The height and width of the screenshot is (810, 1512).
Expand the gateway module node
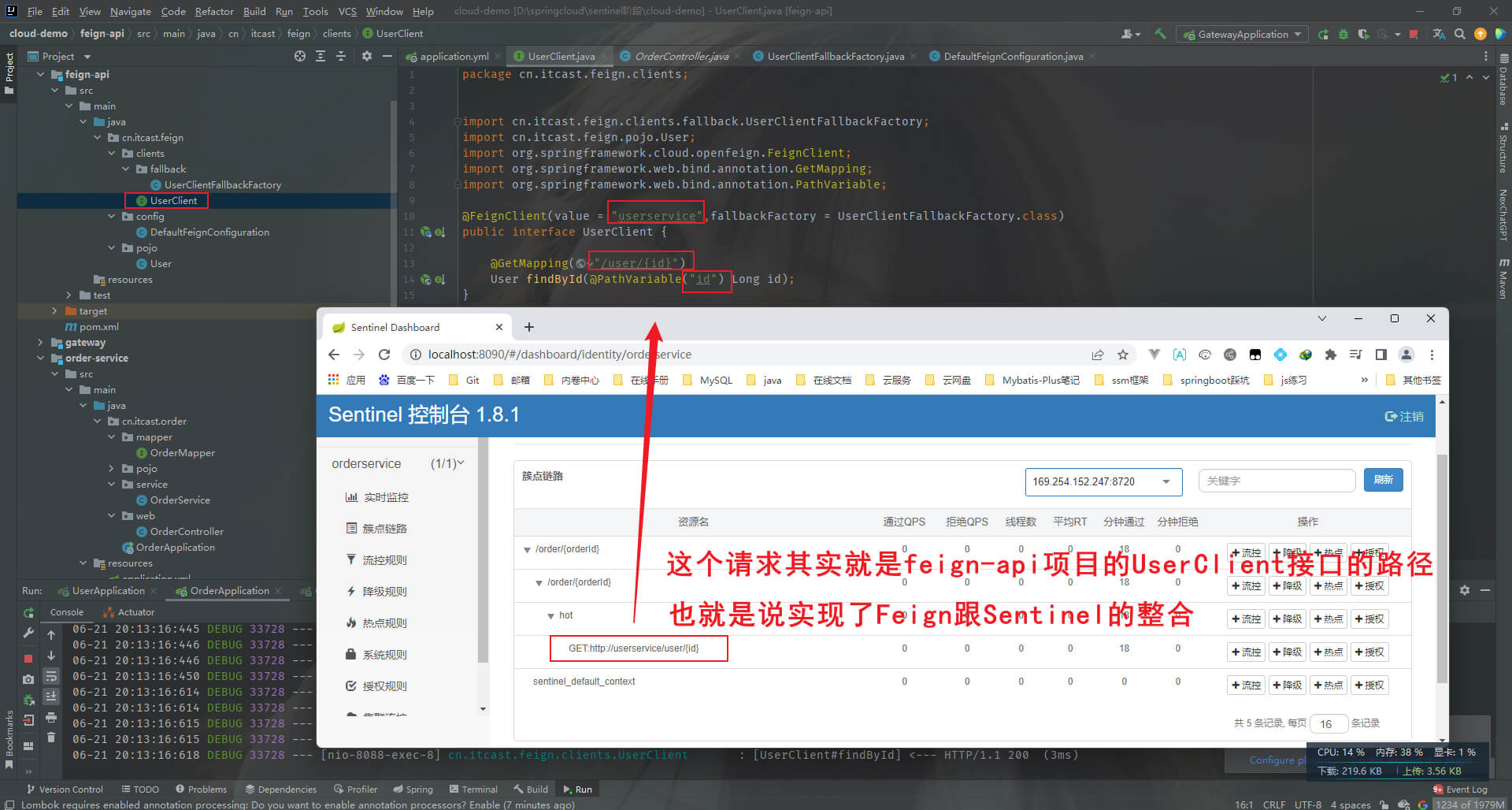coord(40,343)
